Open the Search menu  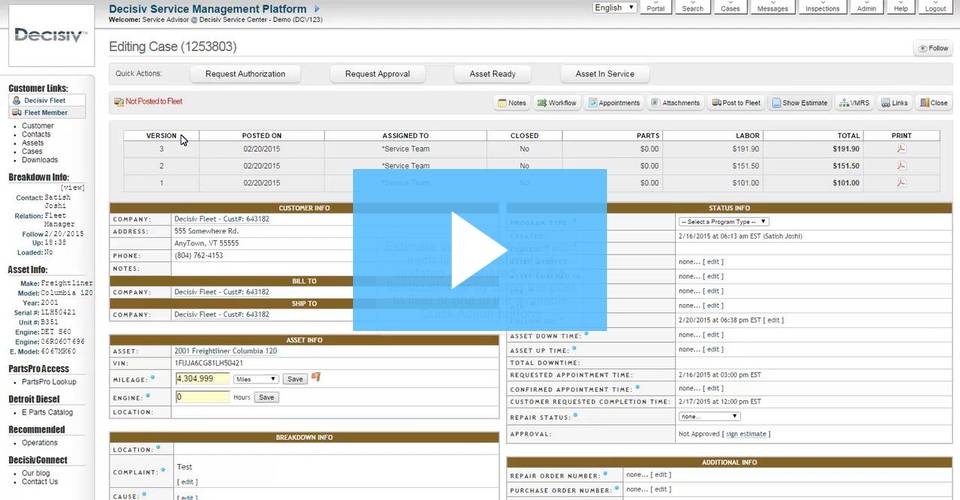pyautogui.click(x=692, y=7)
